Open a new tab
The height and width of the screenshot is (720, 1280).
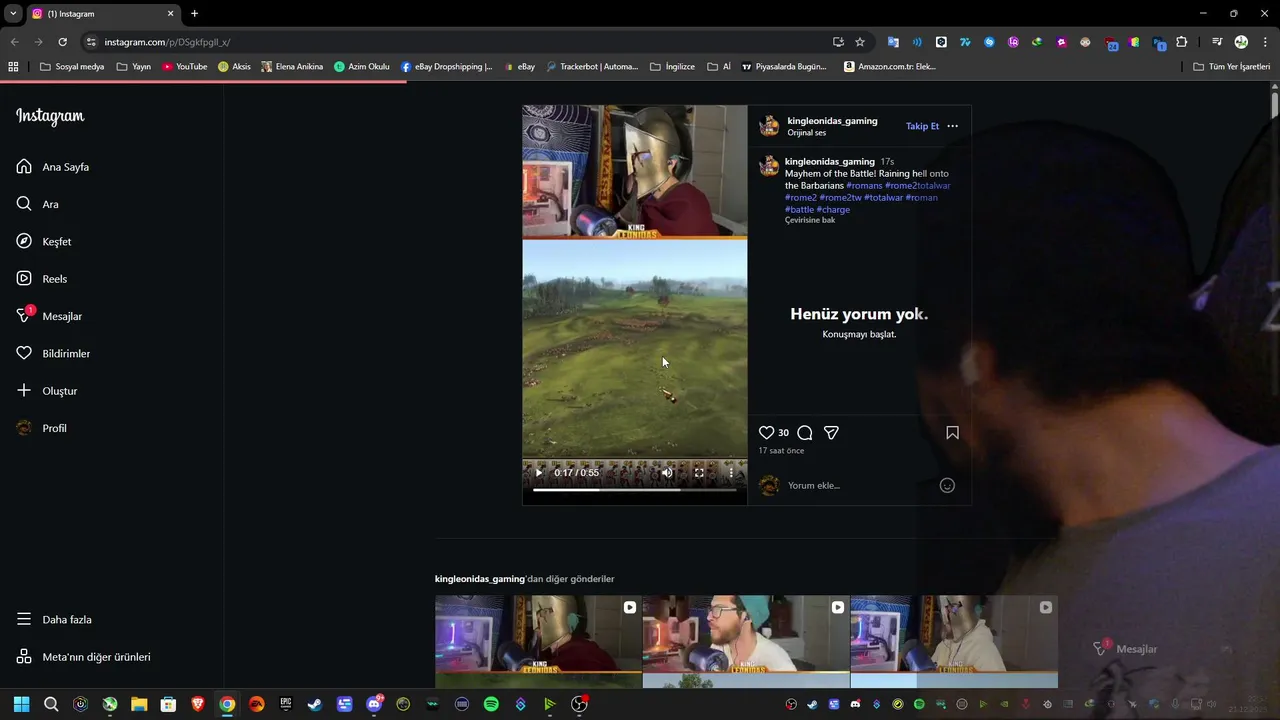tap(194, 14)
